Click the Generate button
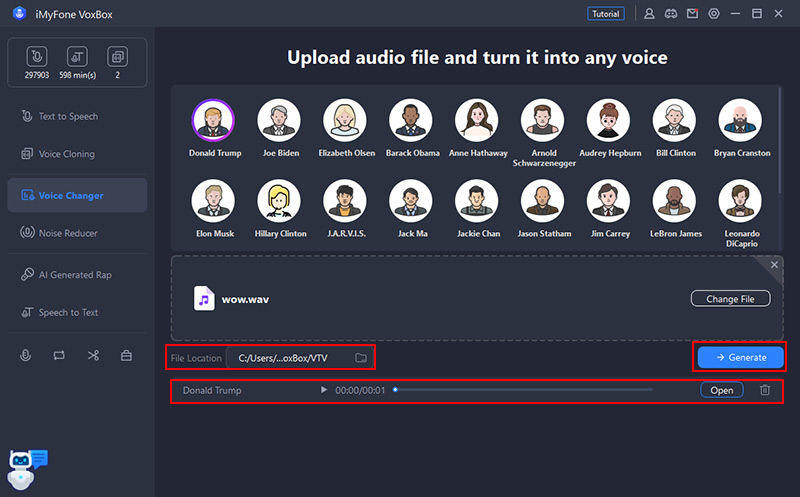Viewport: 800px width, 497px height. point(740,358)
